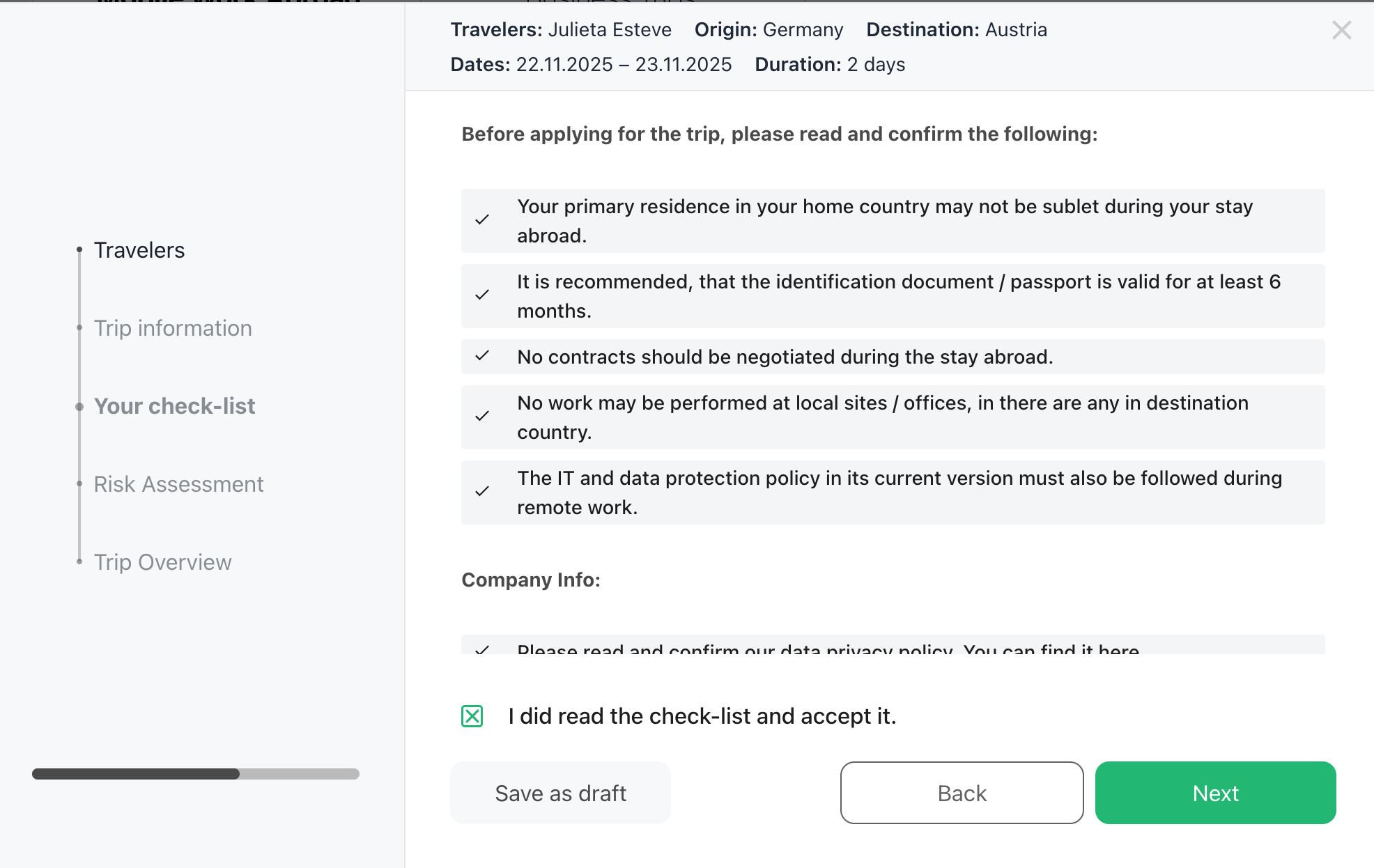This screenshot has width=1374, height=868.
Task: Go Back to previous step
Action: pyautogui.click(x=962, y=793)
